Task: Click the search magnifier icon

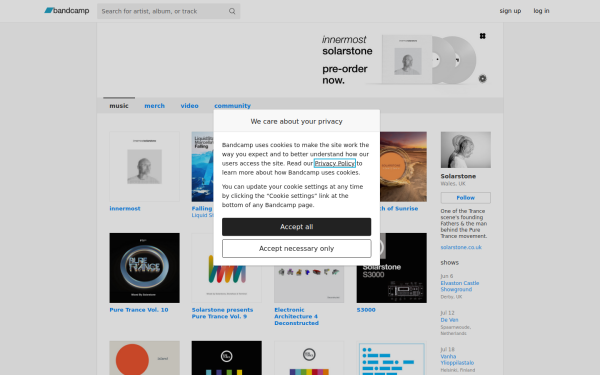Action: pyautogui.click(x=232, y=11)
